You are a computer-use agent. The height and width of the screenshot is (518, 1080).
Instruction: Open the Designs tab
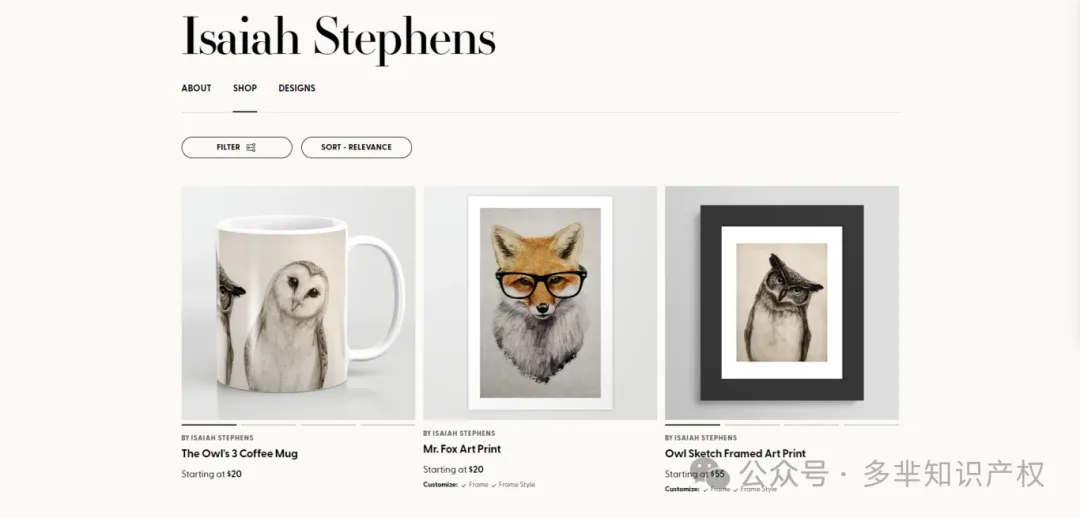coord(297,88)
